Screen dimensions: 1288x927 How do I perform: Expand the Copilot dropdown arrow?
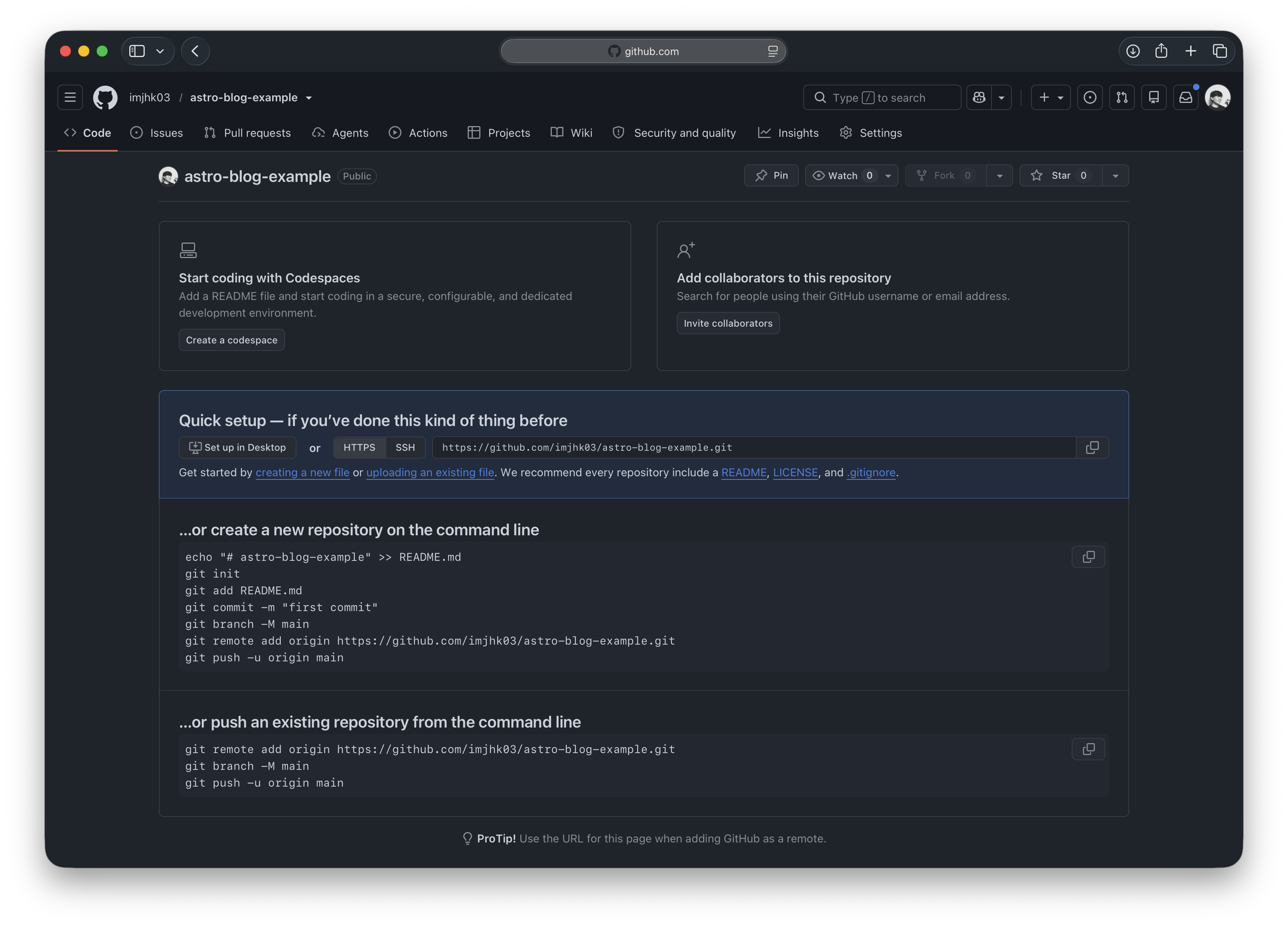[1001, 98]
